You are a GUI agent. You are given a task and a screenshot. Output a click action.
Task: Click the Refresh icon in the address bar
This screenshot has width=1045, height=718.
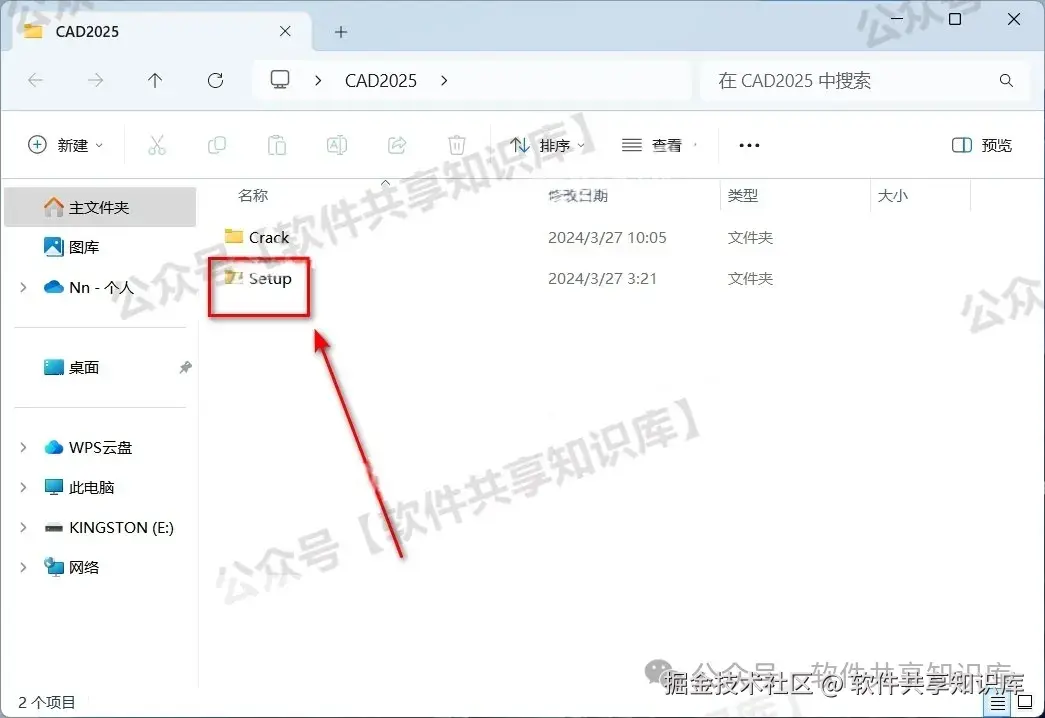(x=215, y=81)
